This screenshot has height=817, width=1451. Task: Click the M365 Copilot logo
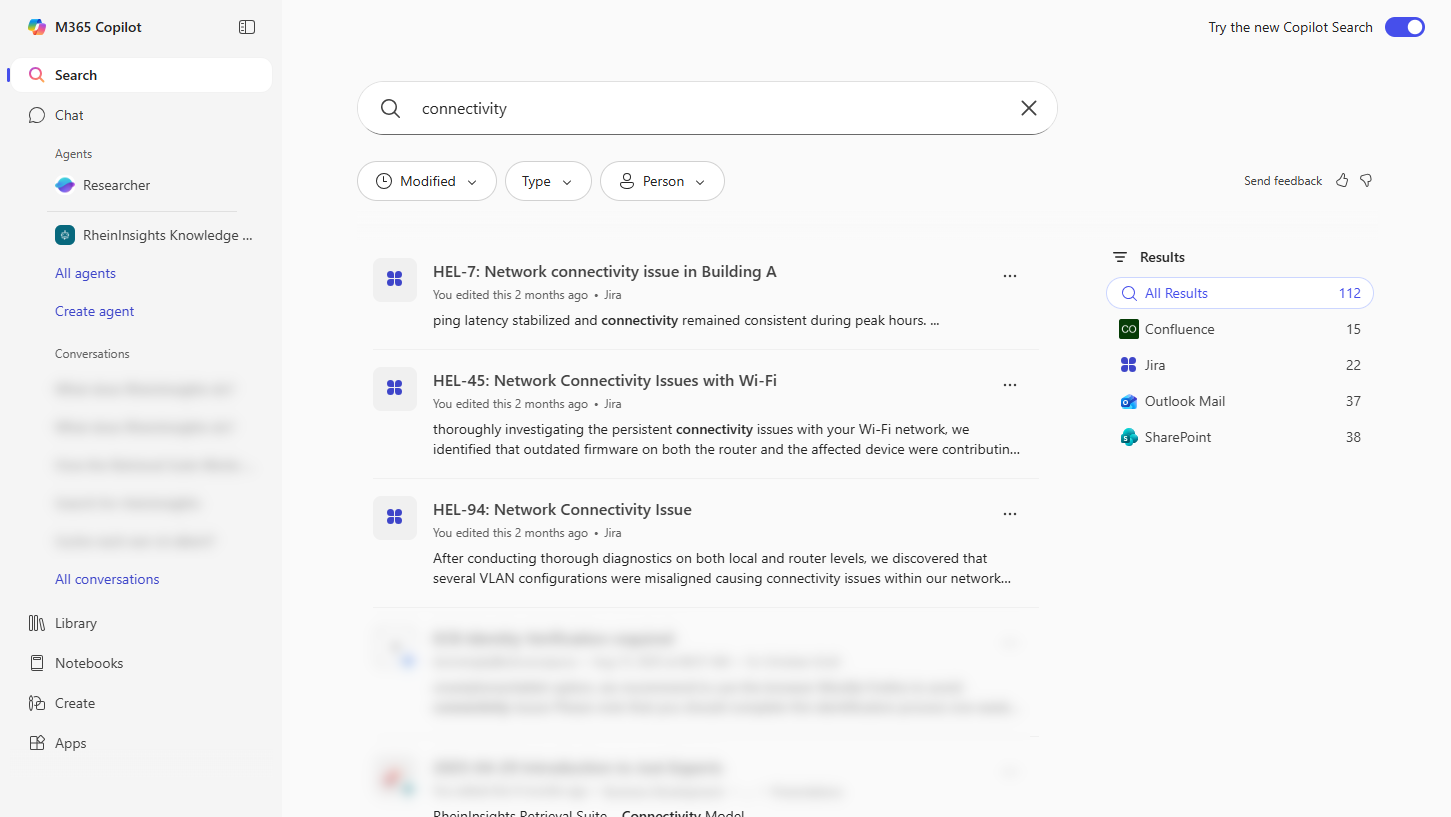[x=37, y=27]
